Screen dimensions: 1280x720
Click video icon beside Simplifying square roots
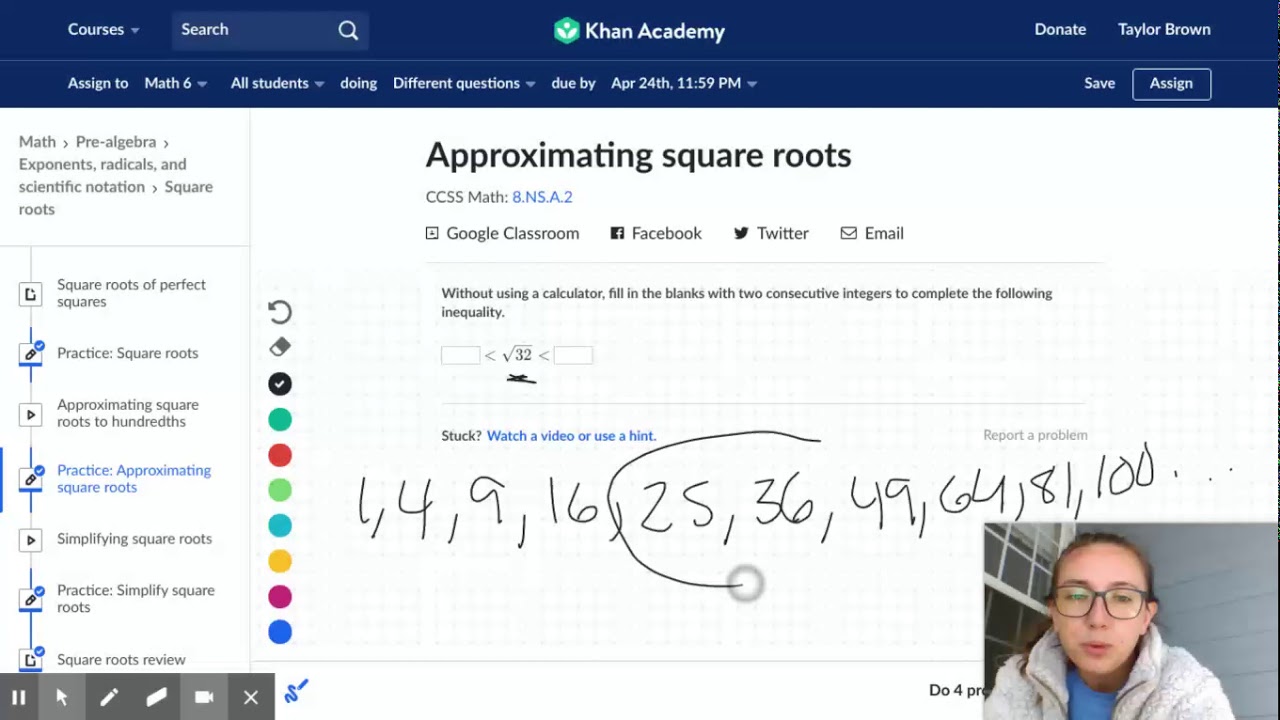coord(31,540)
